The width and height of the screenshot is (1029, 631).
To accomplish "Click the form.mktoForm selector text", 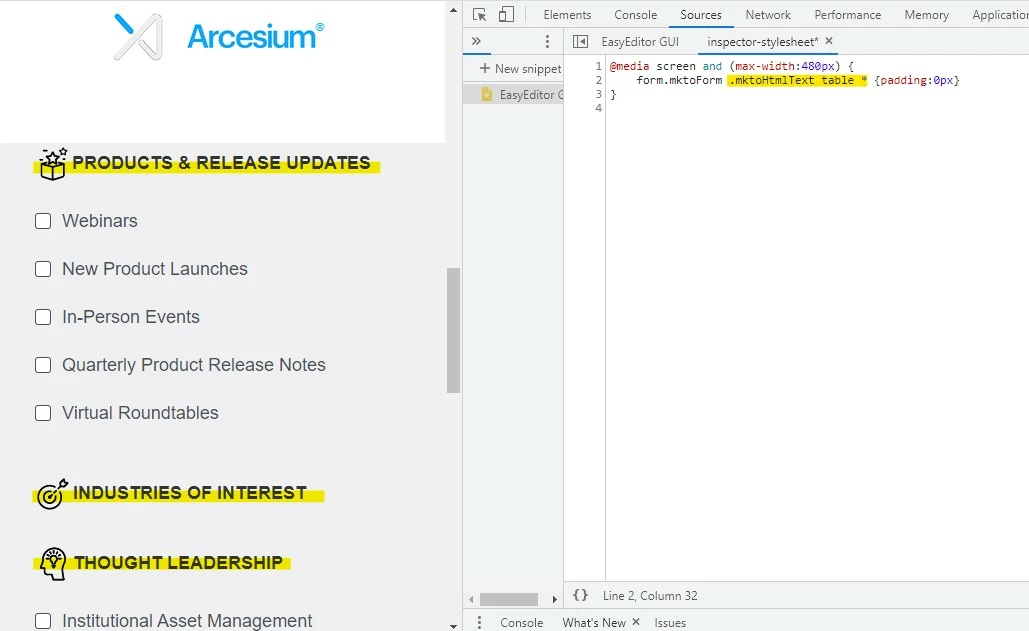I will [x=679, y=80].
